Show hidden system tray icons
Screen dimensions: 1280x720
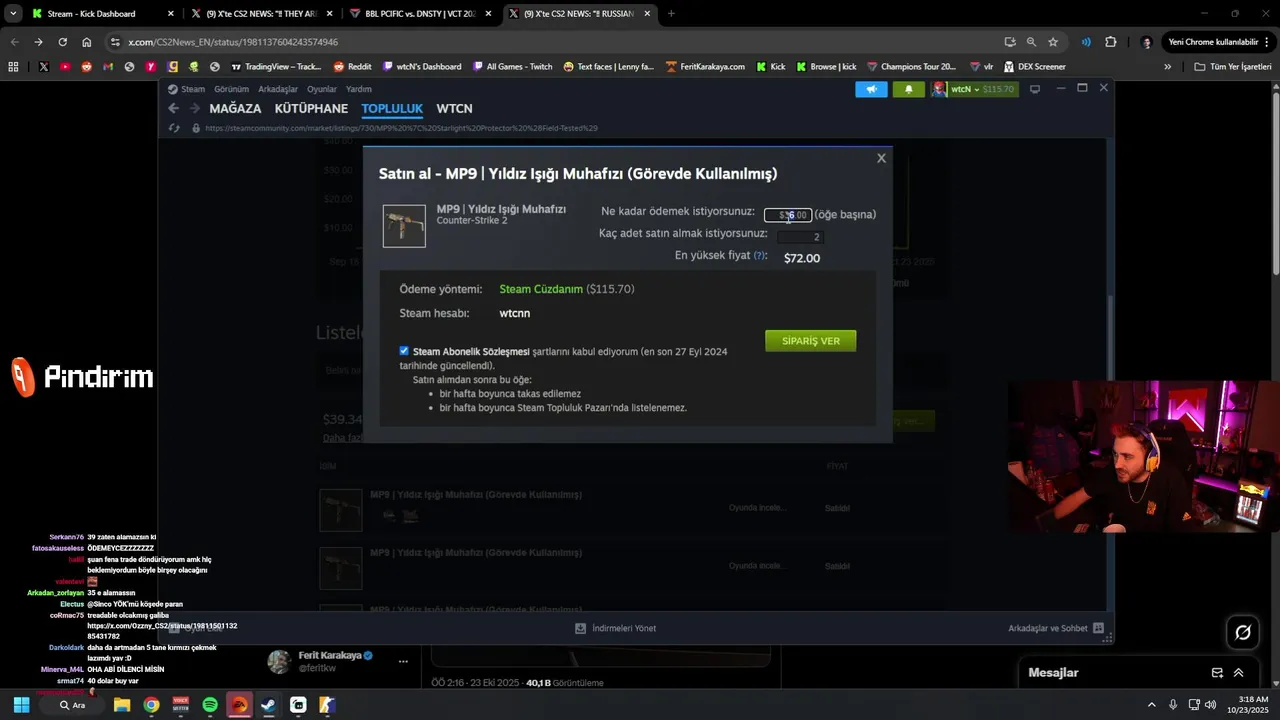[x=1151, y=705]
